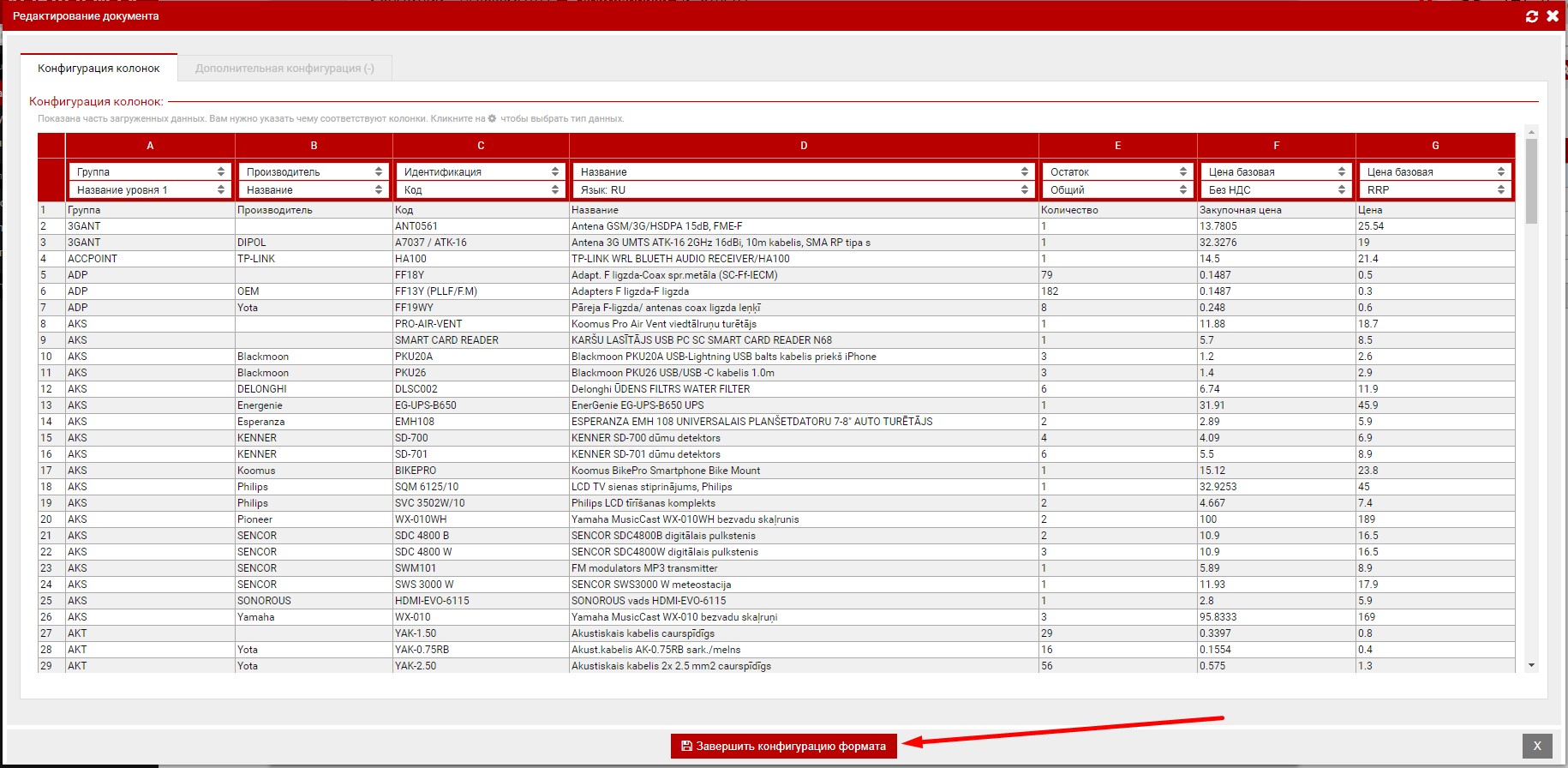Switch to Дополнительная конфигурация tab
Screen dimensions: 1568x768
click(284, 69)
